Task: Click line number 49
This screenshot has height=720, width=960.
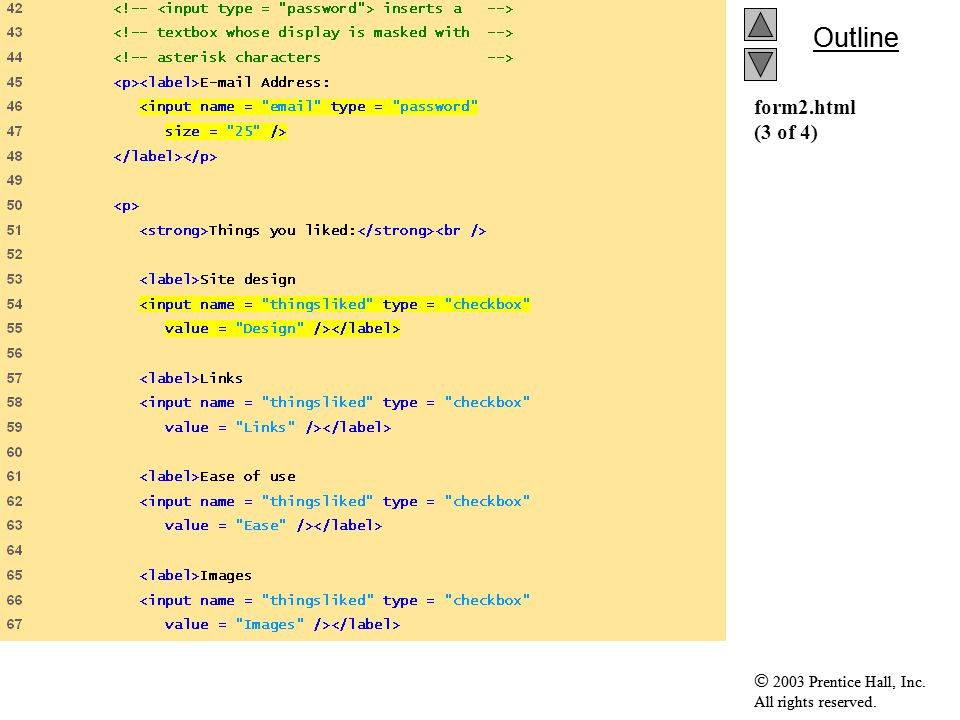Action: coord(14,181)
